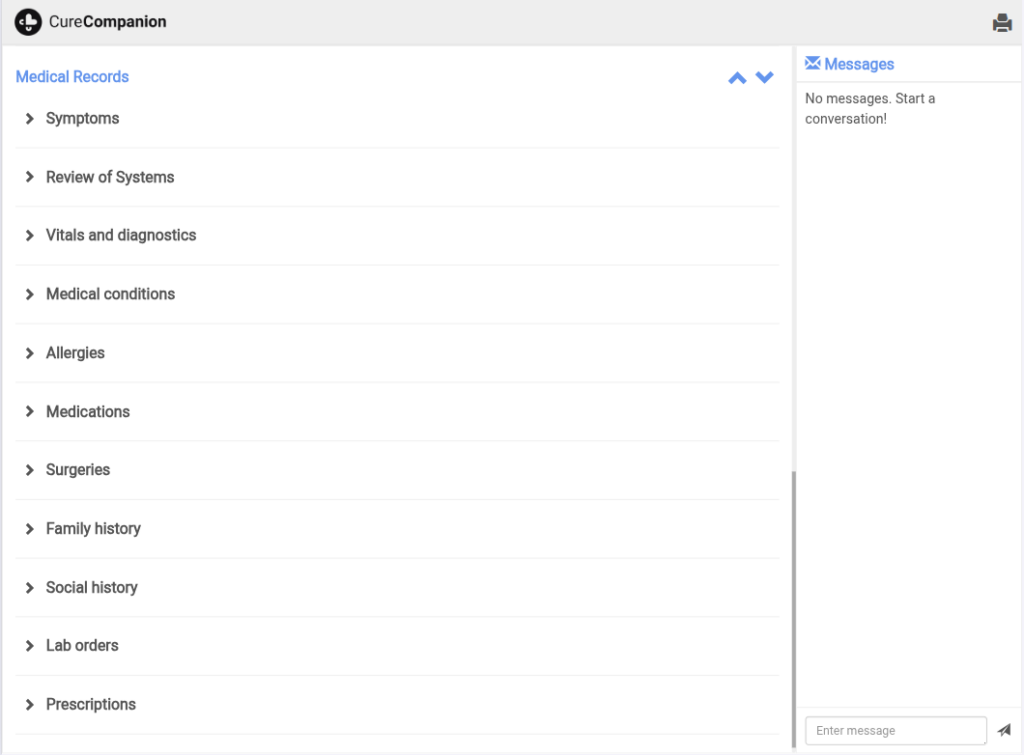1024x755 pixels.
Task: Click the Messages envelope icon
Action: pos(812,64)
